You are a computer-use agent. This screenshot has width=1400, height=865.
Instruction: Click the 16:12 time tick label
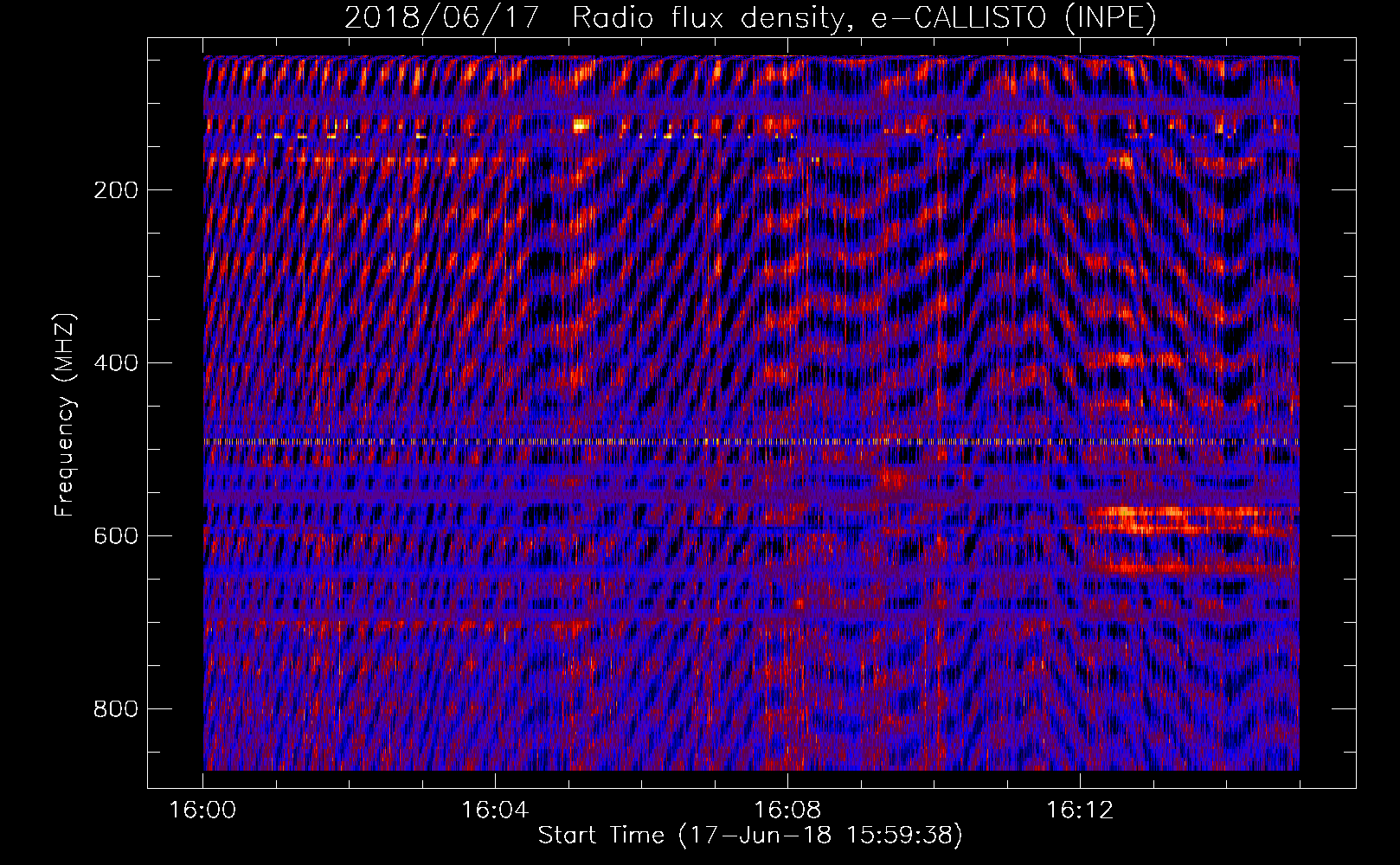(x=1079, y=811)
